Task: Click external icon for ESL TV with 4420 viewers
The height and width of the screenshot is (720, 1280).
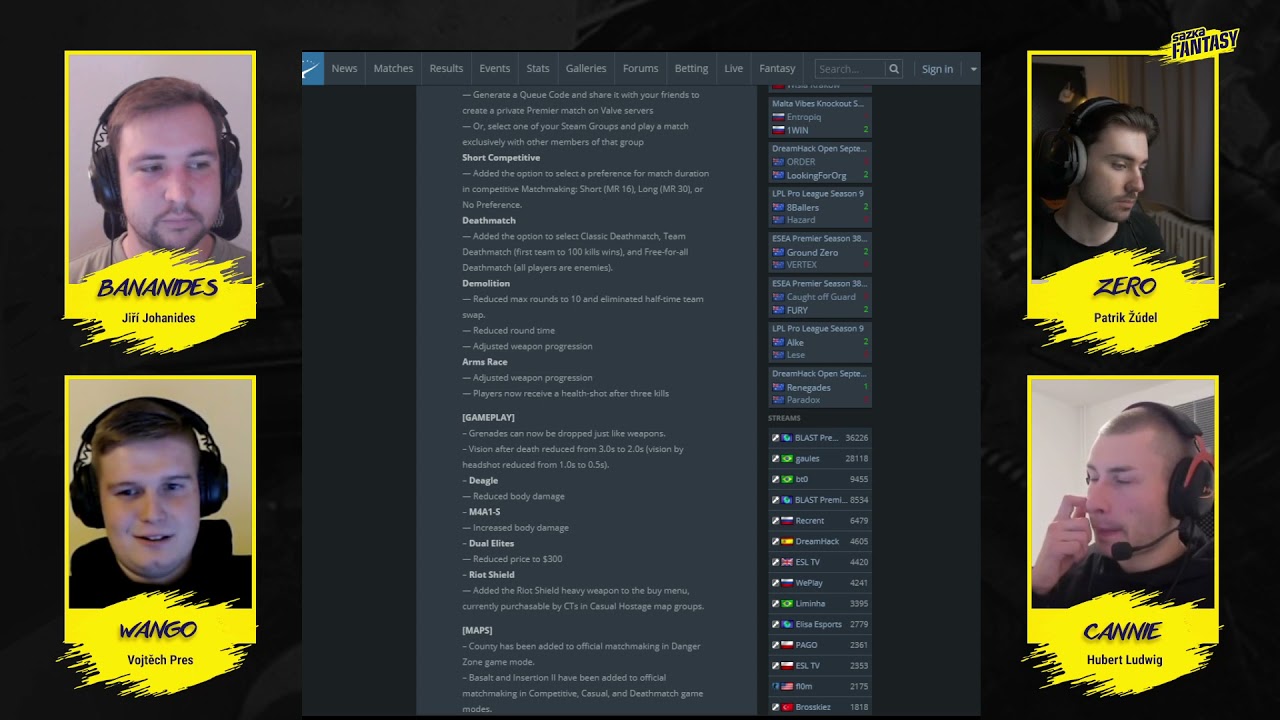Action: pyautogui.click(x=775, y=562)
